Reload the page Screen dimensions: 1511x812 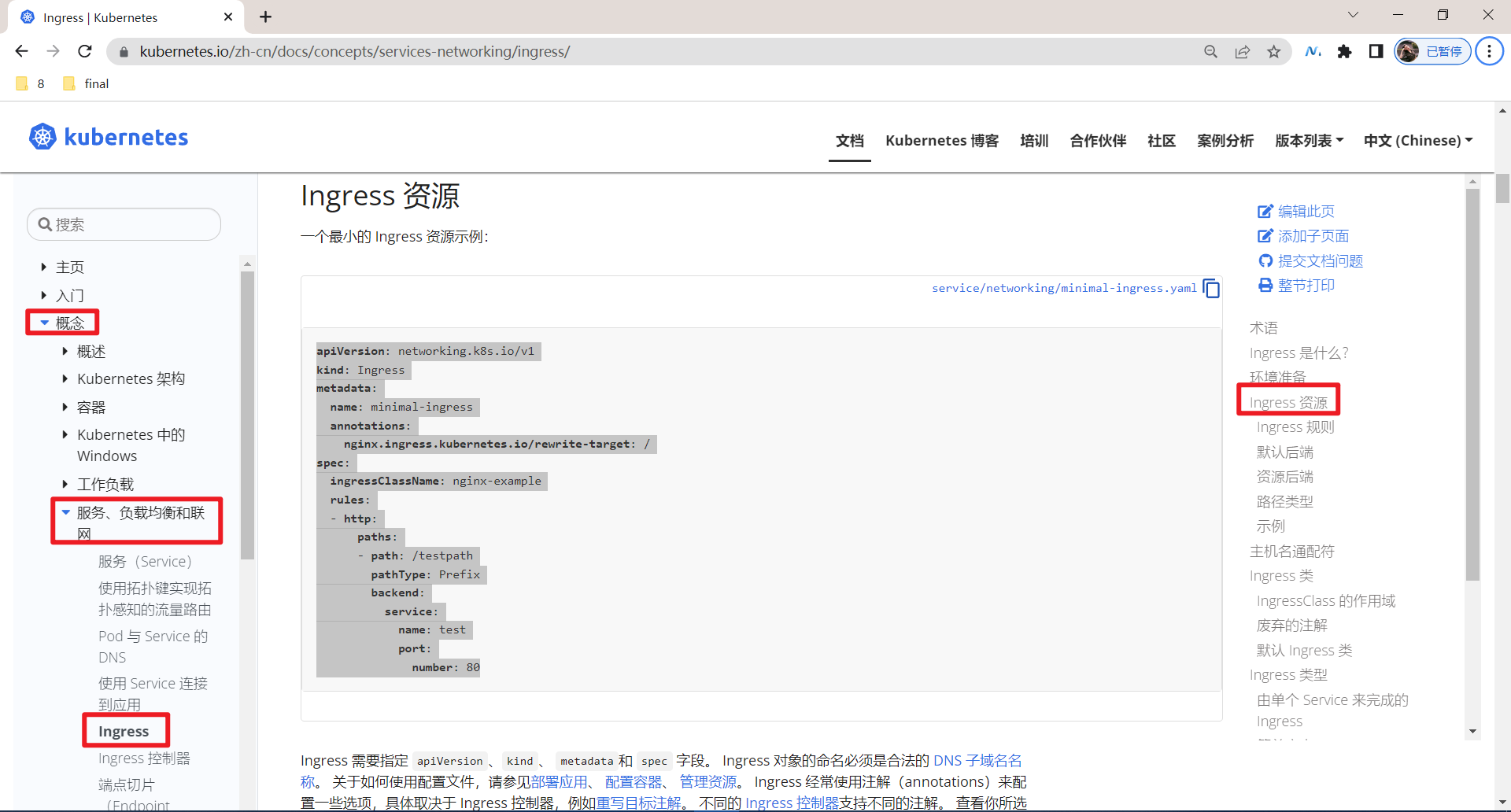pyautogui.click(x=85, y=51)
